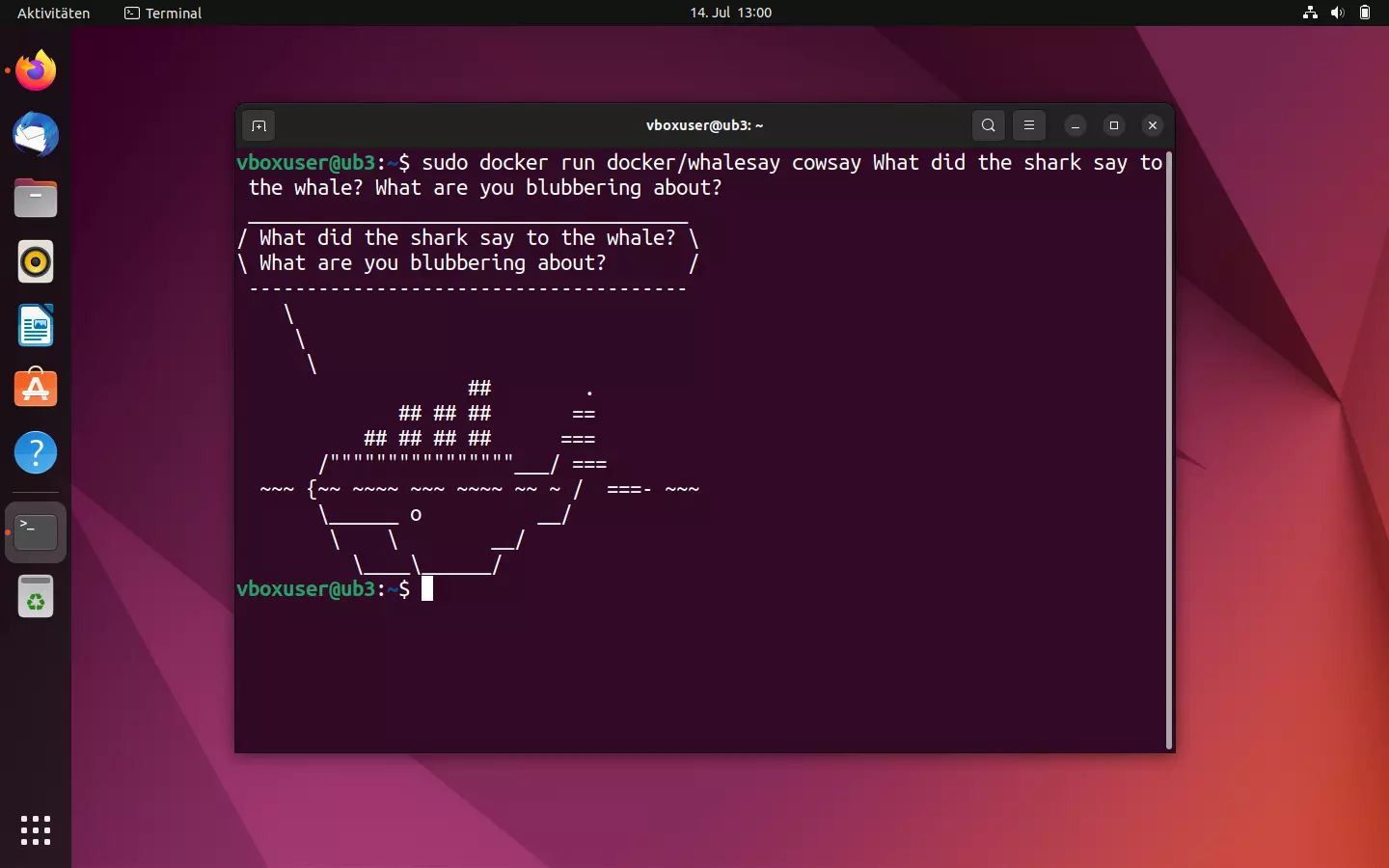Image resolution: width=1389 pixels, height=868 pixels.
Task: Open a new terminal tab
Action: coord(259,125)
